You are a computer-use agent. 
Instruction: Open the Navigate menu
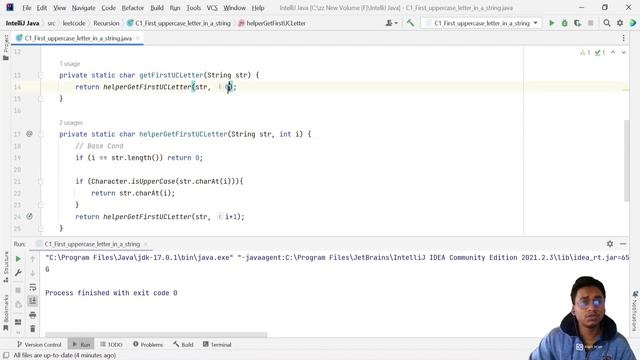83,8
